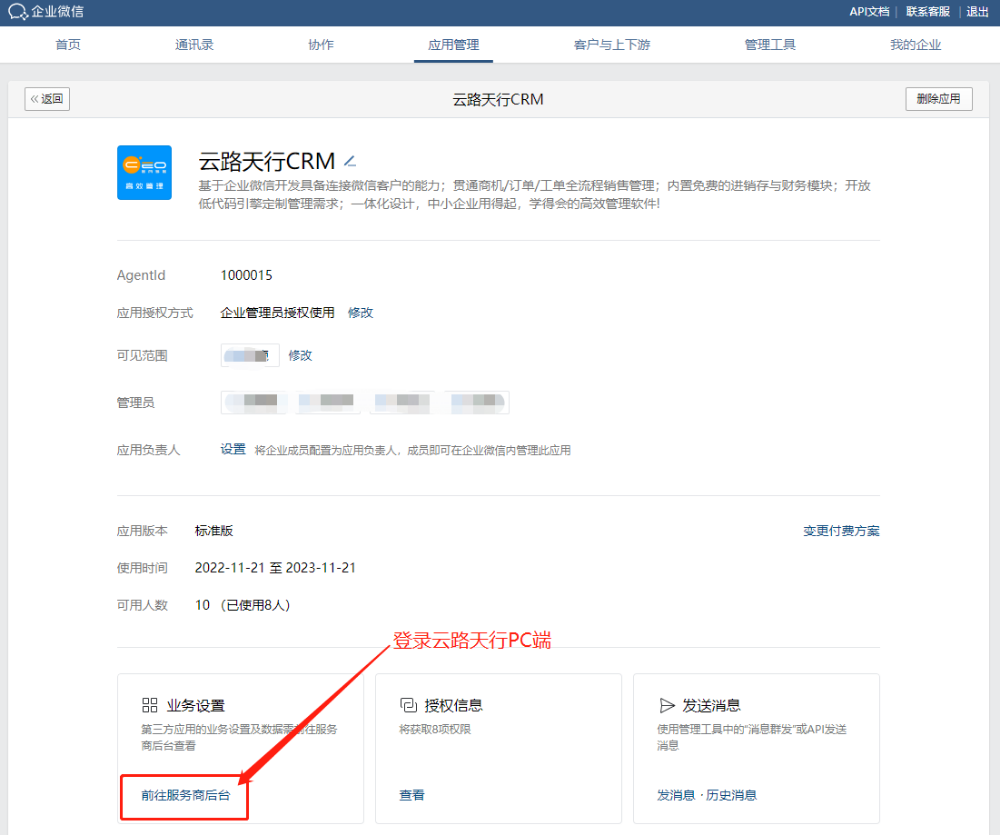This screenshot has height=835, width=1000.
Task: Click the date range 2022-11-21 至 2023-11-21
Action: [275, 568]
